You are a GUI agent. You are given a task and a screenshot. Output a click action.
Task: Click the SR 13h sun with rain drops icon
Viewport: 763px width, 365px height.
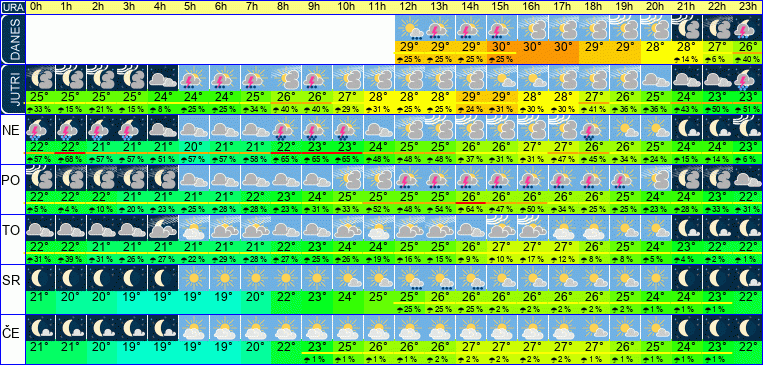pyautogui.click(x=440, y=278)
